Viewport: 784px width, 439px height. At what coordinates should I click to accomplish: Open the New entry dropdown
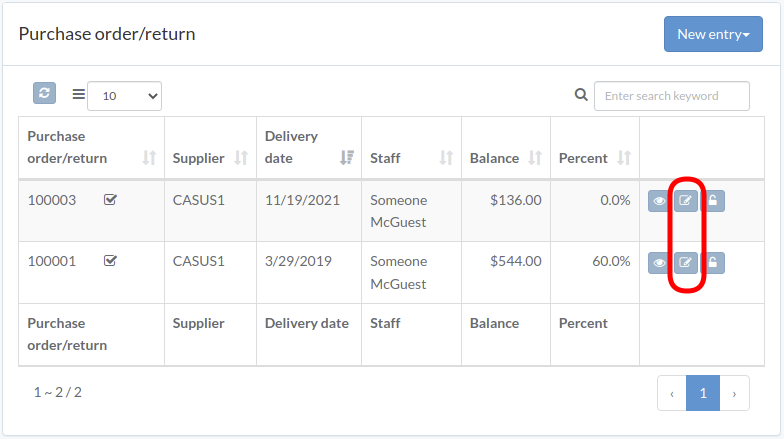coord(713,34)
